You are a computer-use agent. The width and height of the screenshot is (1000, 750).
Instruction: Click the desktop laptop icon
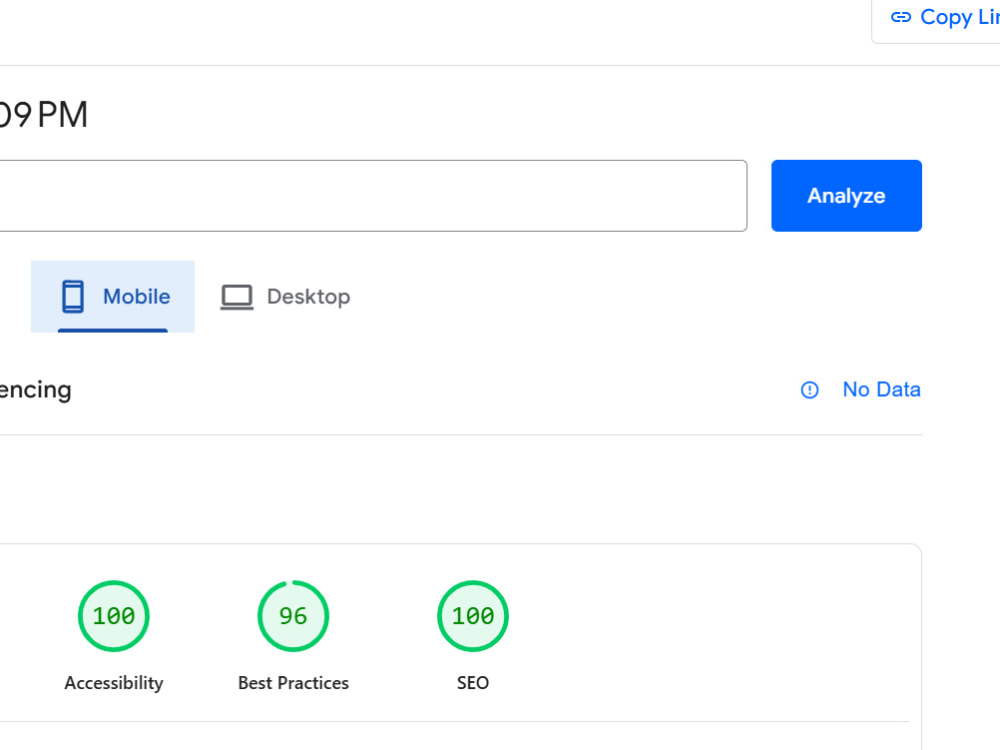(x=237, y=297)
